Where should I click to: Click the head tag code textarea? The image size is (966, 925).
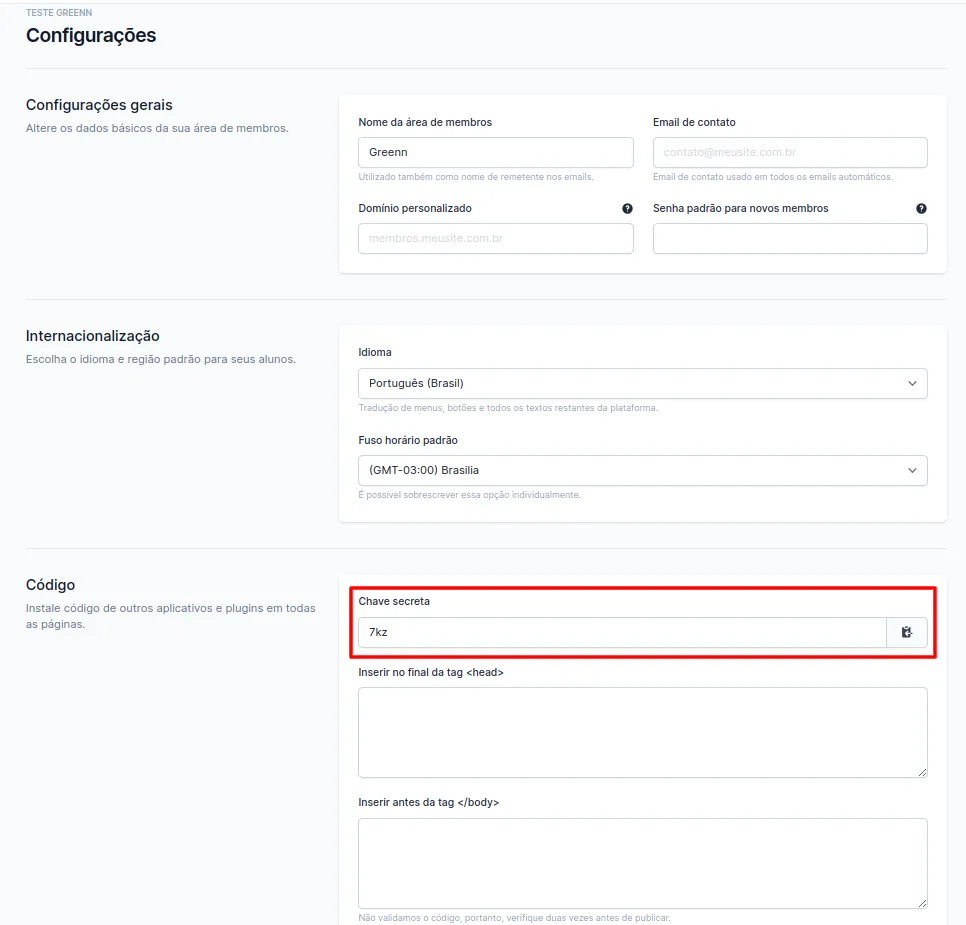tap(643, 733)
